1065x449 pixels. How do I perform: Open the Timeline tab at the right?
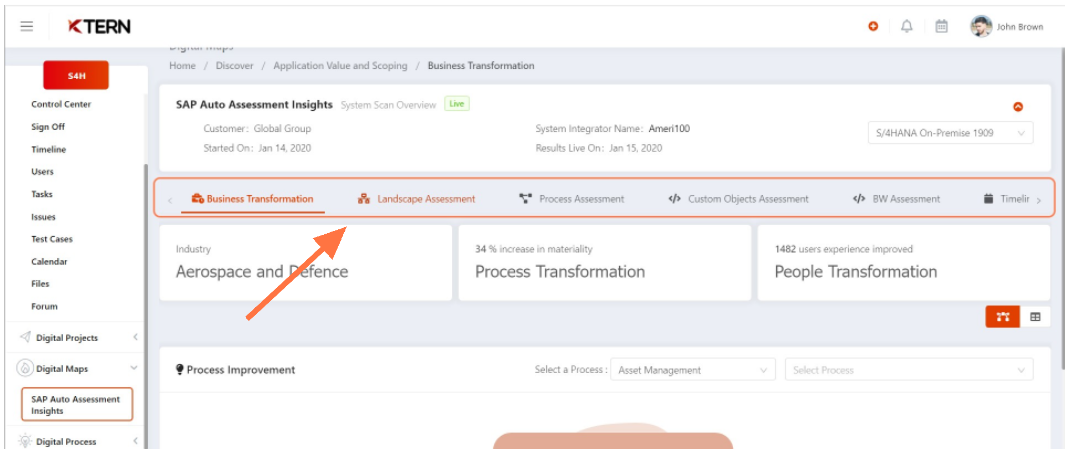point(1007,199)
